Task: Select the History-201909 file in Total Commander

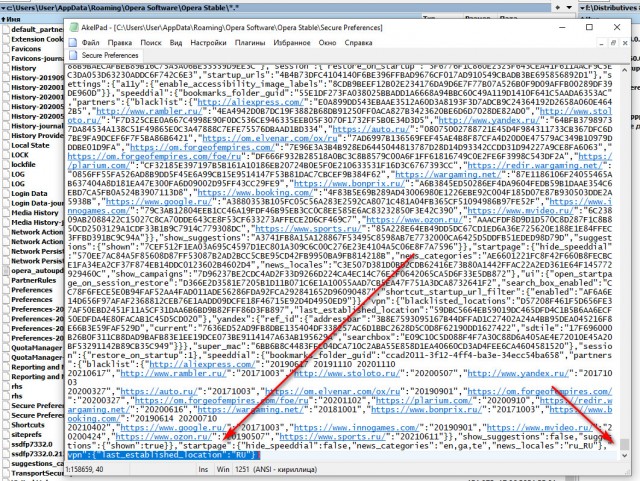Action: point(37,78)
